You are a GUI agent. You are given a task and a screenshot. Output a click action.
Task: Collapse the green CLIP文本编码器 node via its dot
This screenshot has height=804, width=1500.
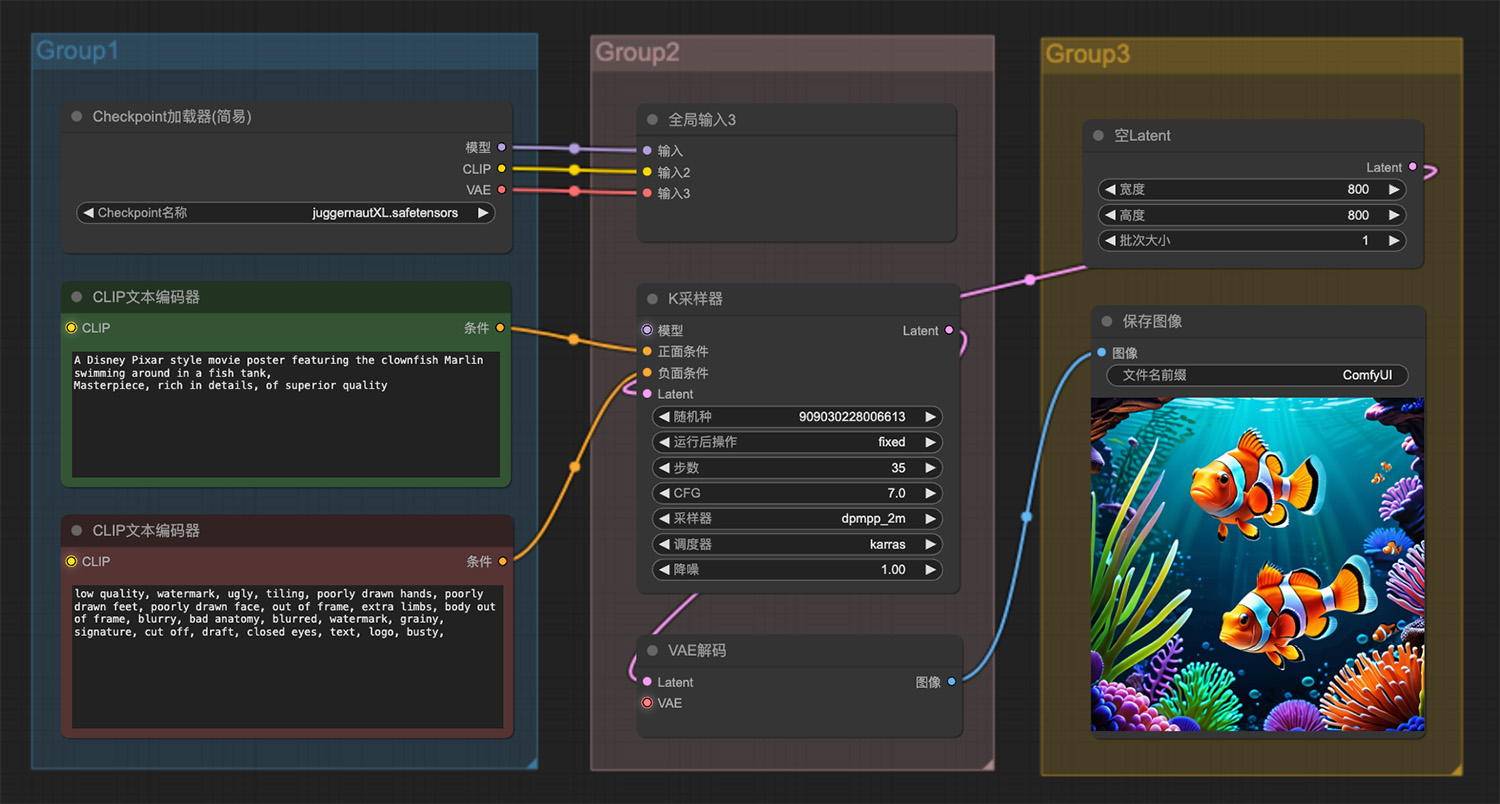[x=77, y=297]
